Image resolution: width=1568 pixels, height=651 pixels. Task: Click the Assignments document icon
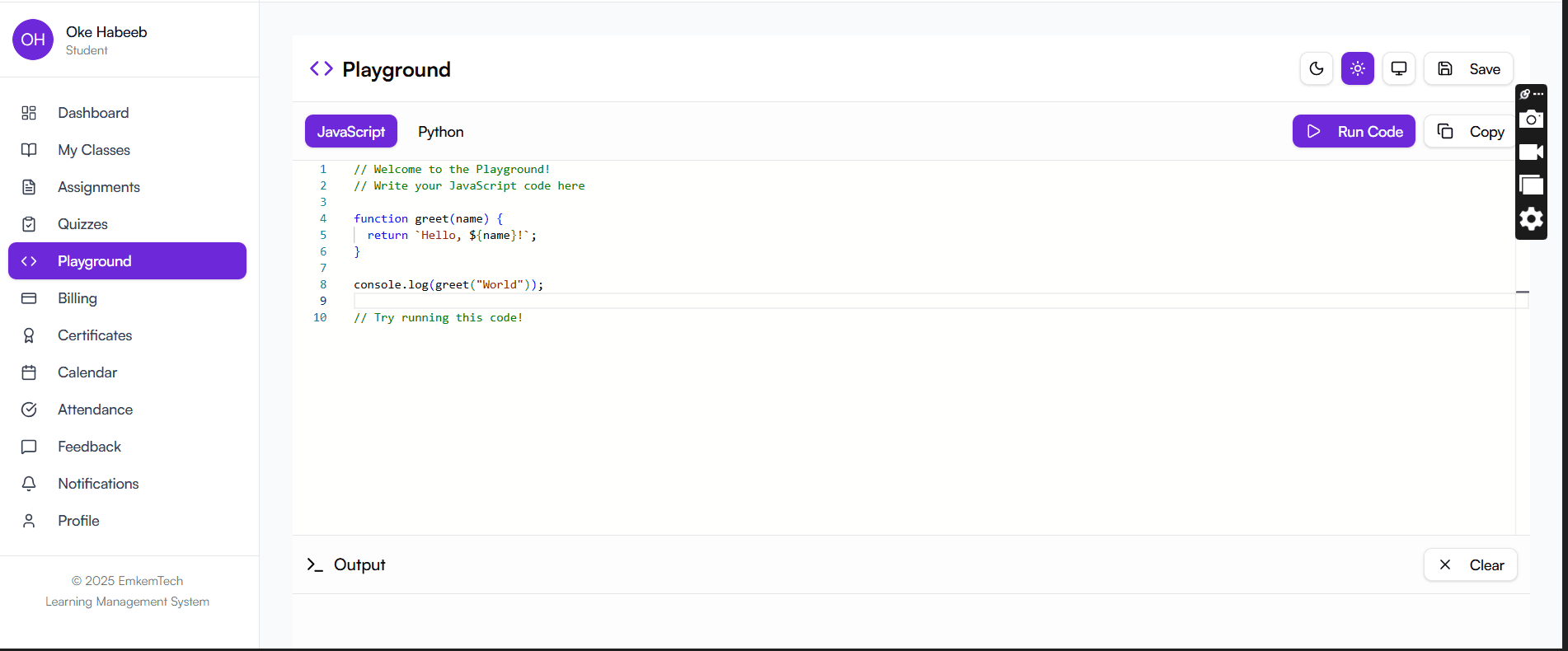click(29, 187)
